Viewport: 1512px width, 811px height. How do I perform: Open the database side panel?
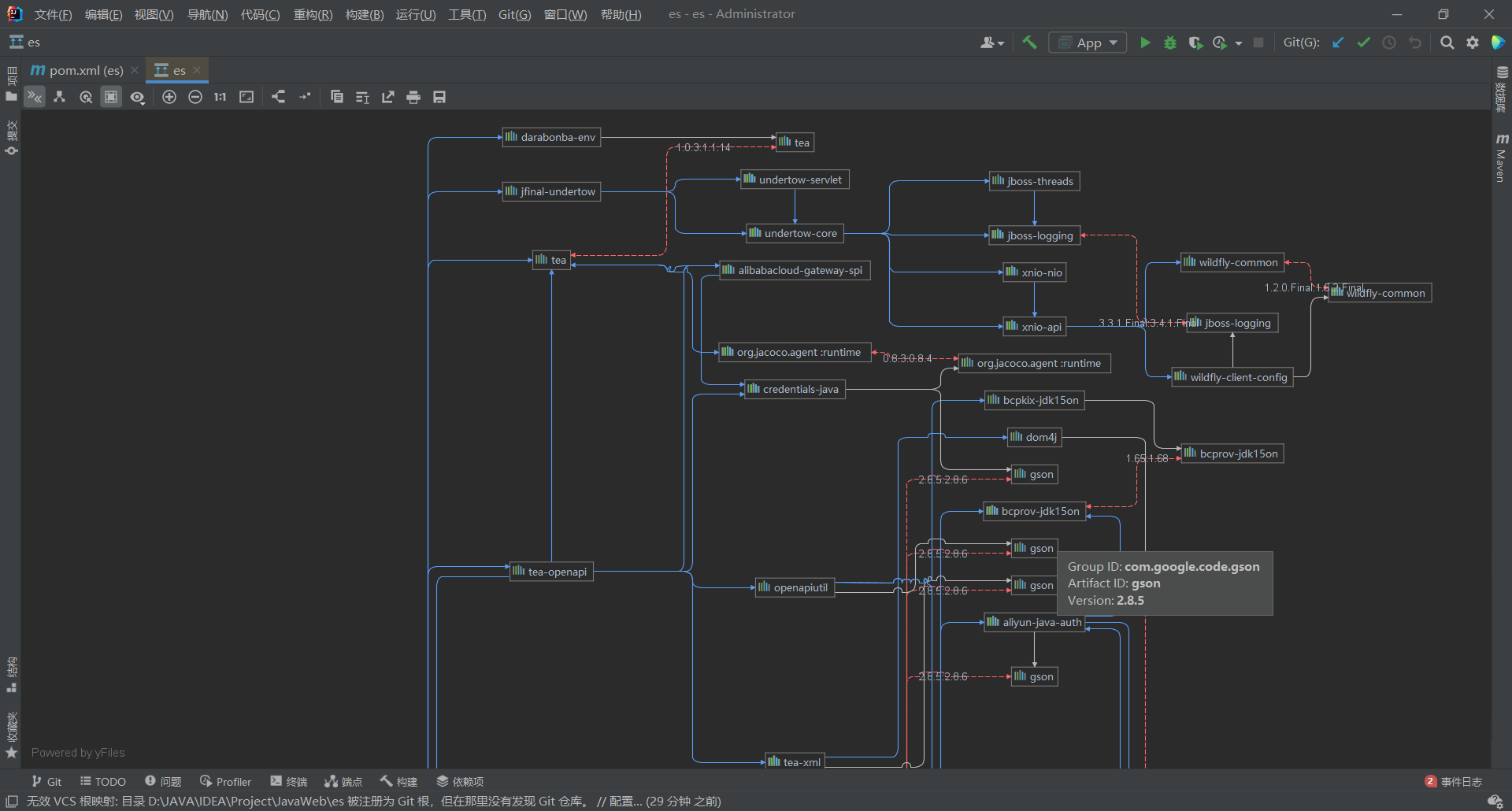click(x=1501, y=88)
